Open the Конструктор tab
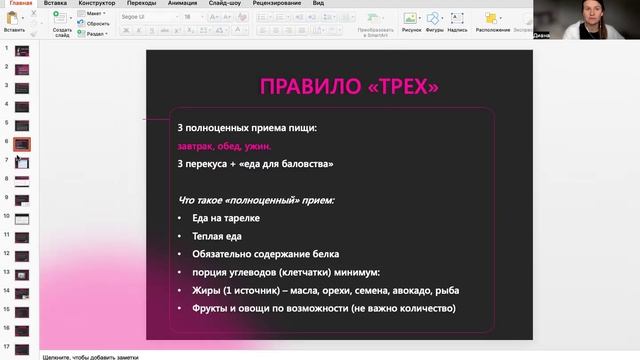This screenshot has width=640, height=360. pos(97,3)
